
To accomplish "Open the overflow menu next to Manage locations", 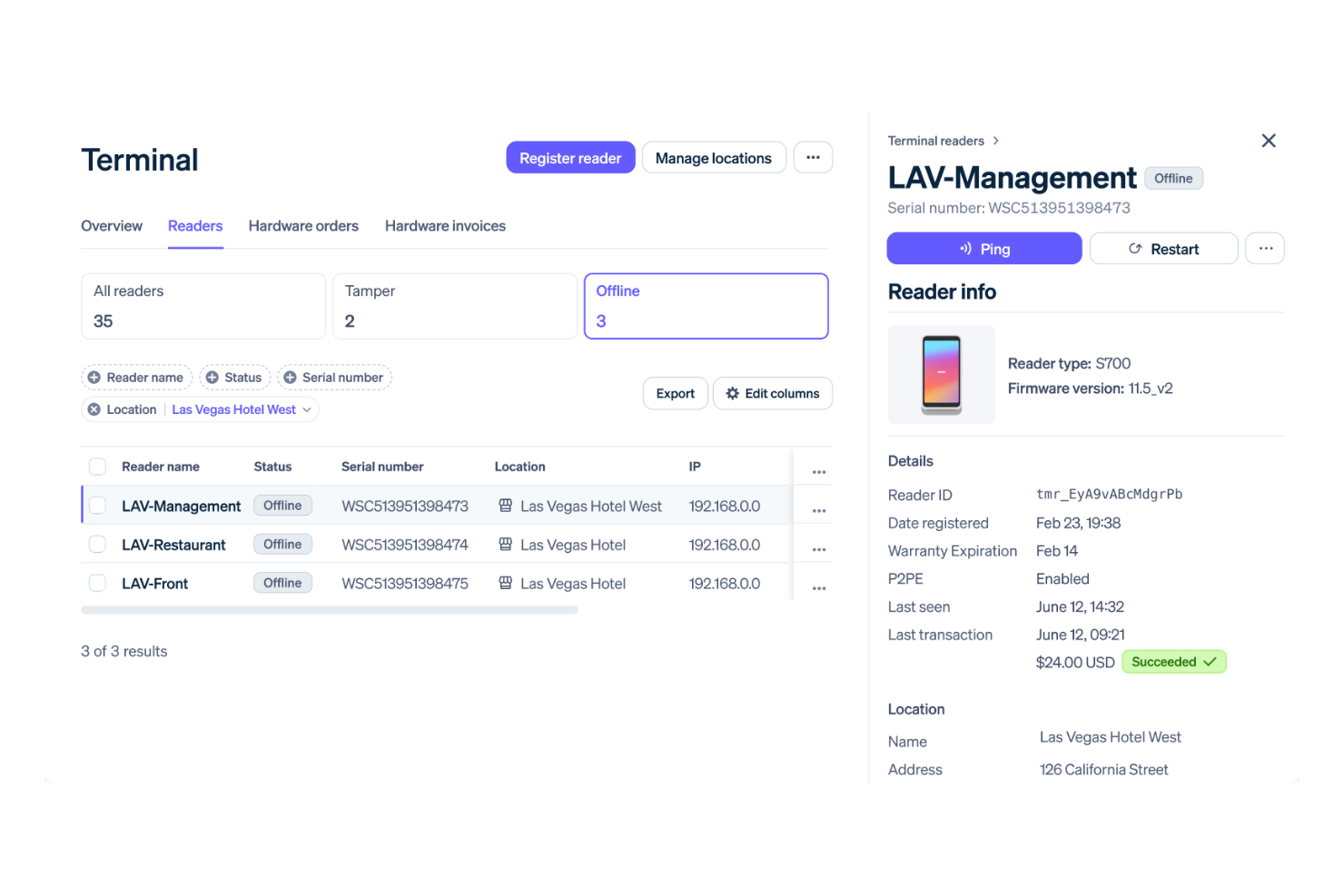I will 813,157.
